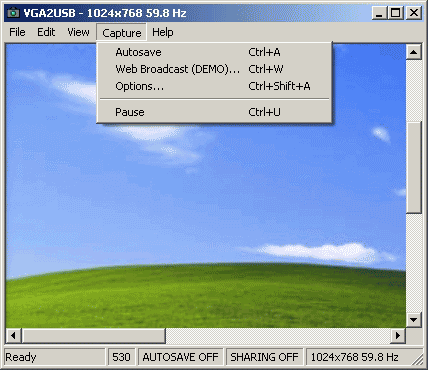The width and height of the screenshot is (428, 370).
Task: Click the horizontal scrollbar left arrow
Action: [13, 335]
